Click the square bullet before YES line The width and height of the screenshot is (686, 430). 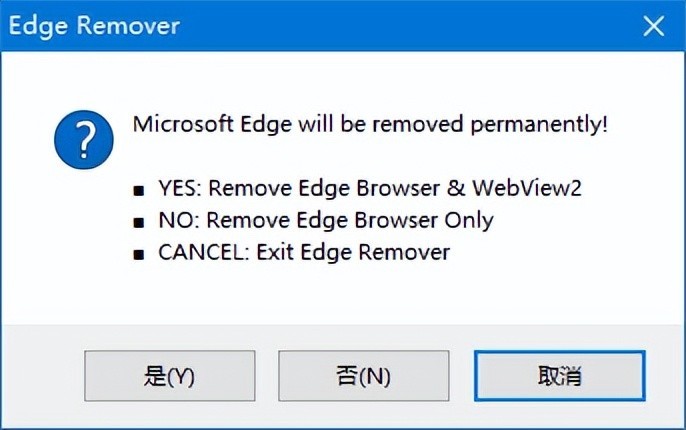[139, 191]
